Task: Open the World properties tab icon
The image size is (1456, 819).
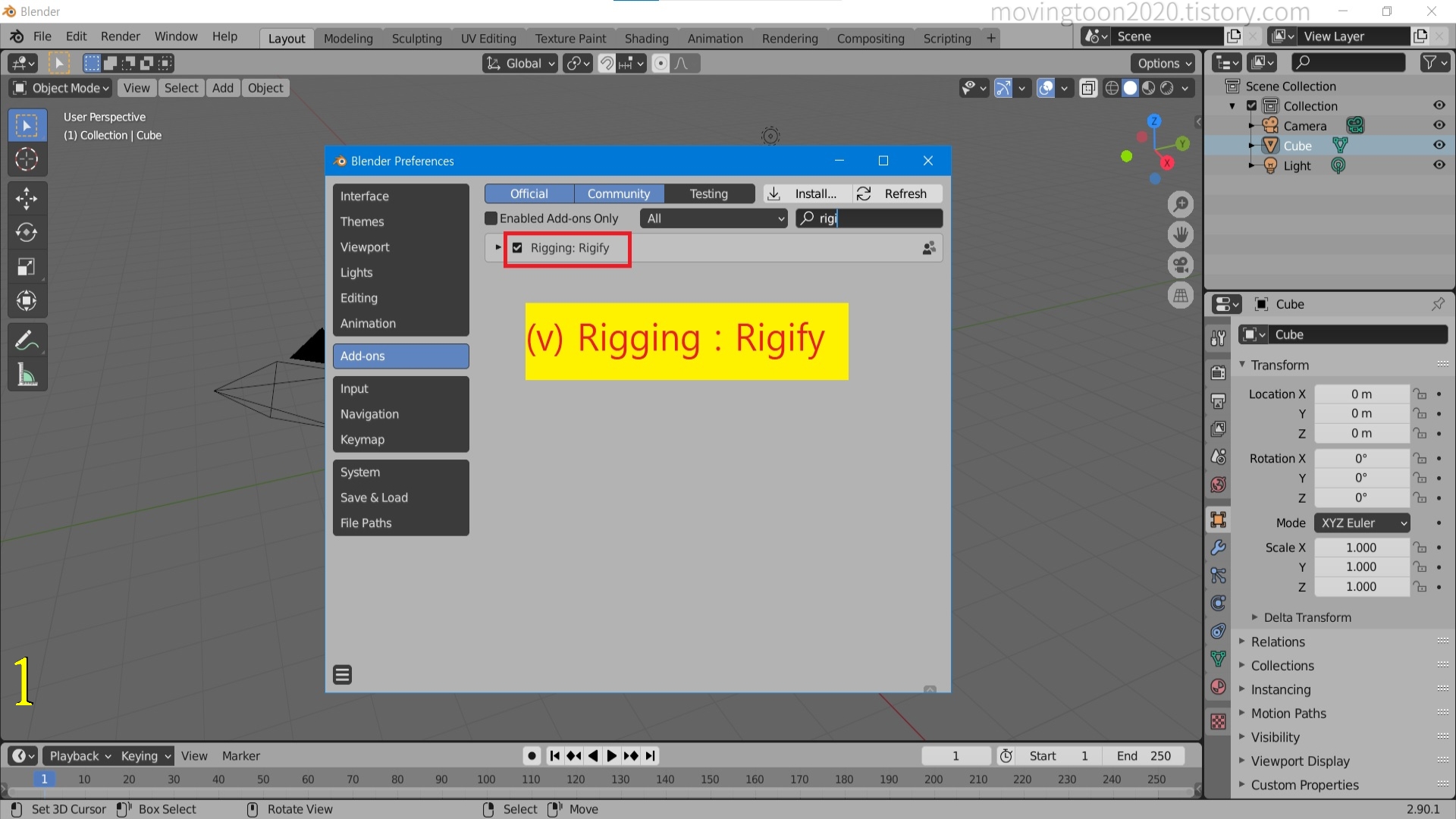Action: click(1219, 485)
